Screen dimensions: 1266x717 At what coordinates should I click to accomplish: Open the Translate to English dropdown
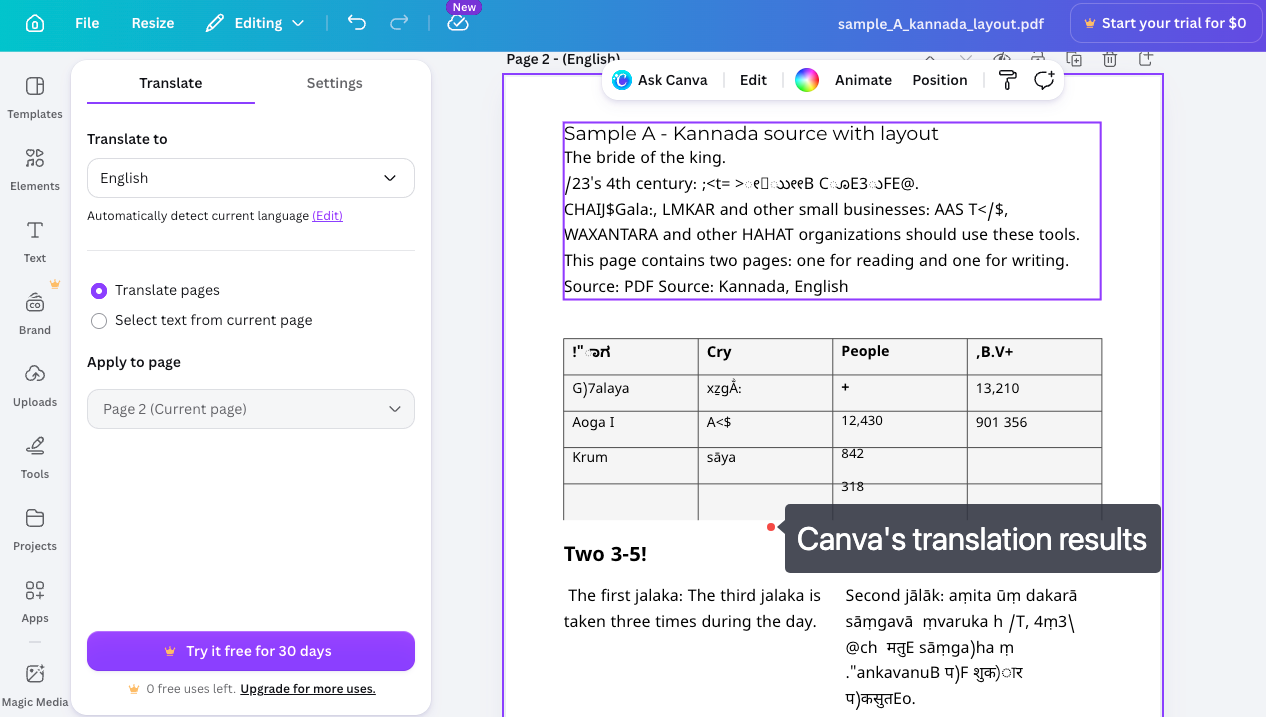click(x=251, y=178)
